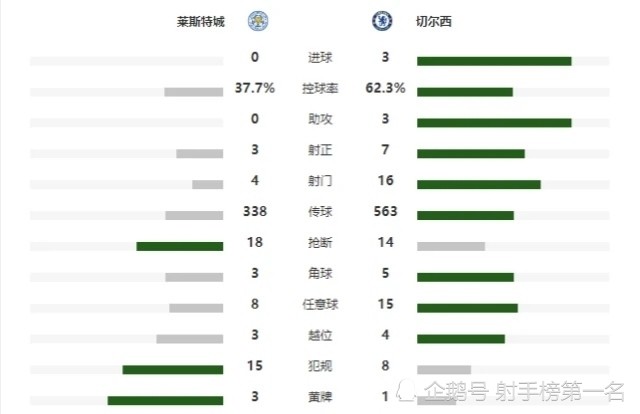Click Chelsea's pass count 563
Screen dimensions: 640x414
pos(385,211)
